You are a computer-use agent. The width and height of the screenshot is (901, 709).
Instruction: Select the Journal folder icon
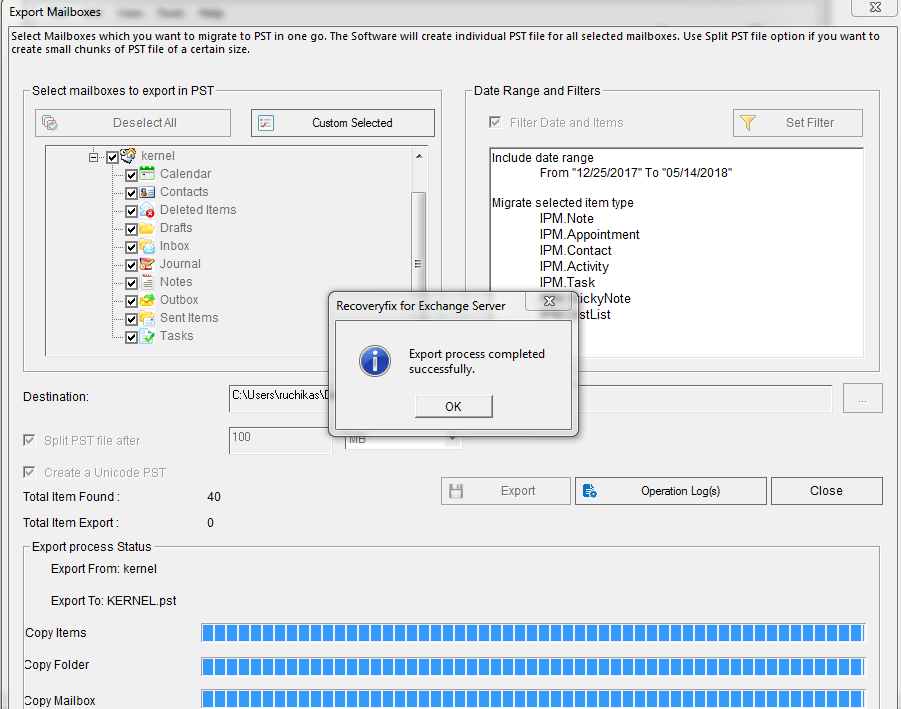[147, 264]
